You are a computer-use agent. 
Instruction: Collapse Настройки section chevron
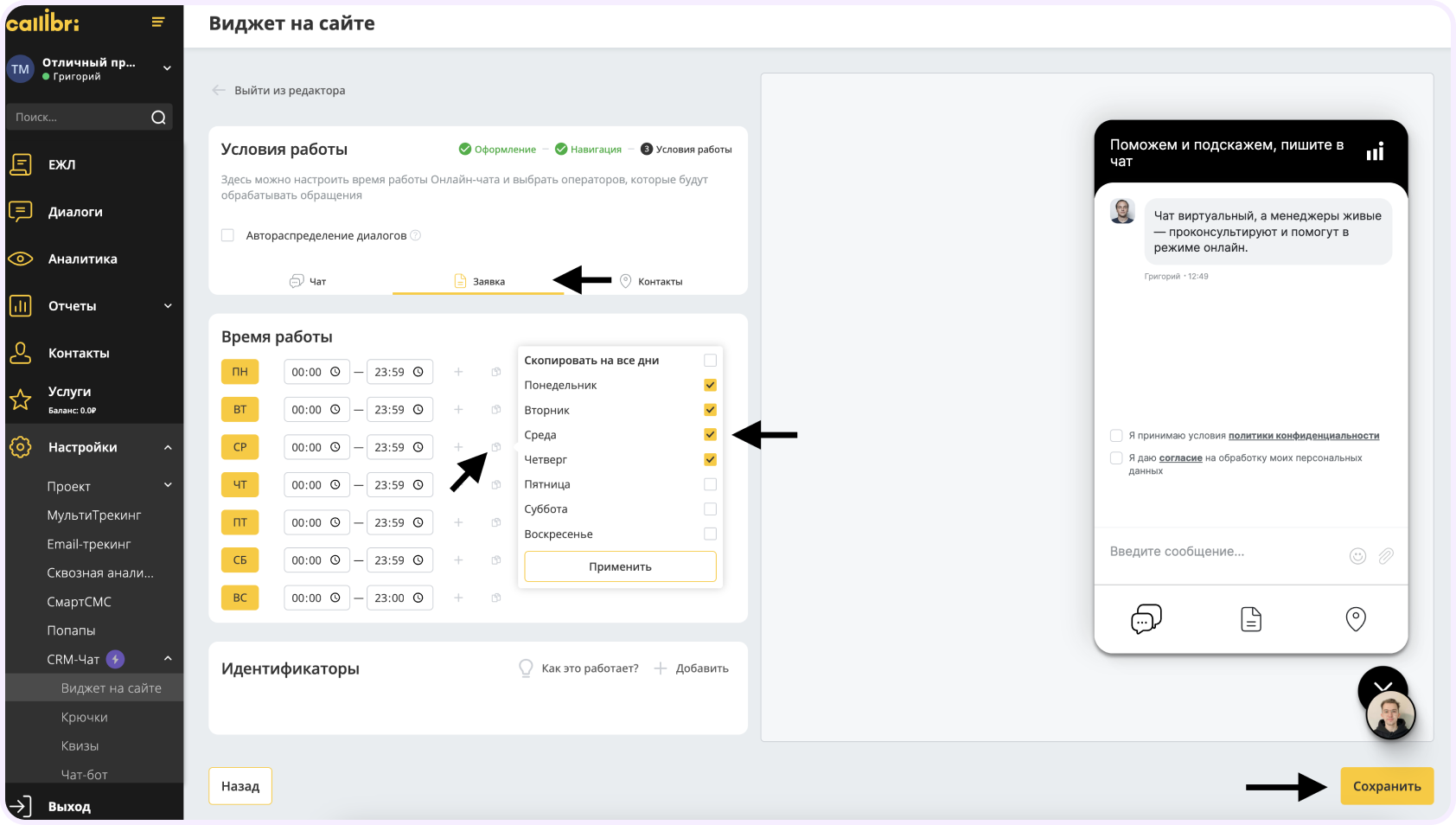pos(168,447)
